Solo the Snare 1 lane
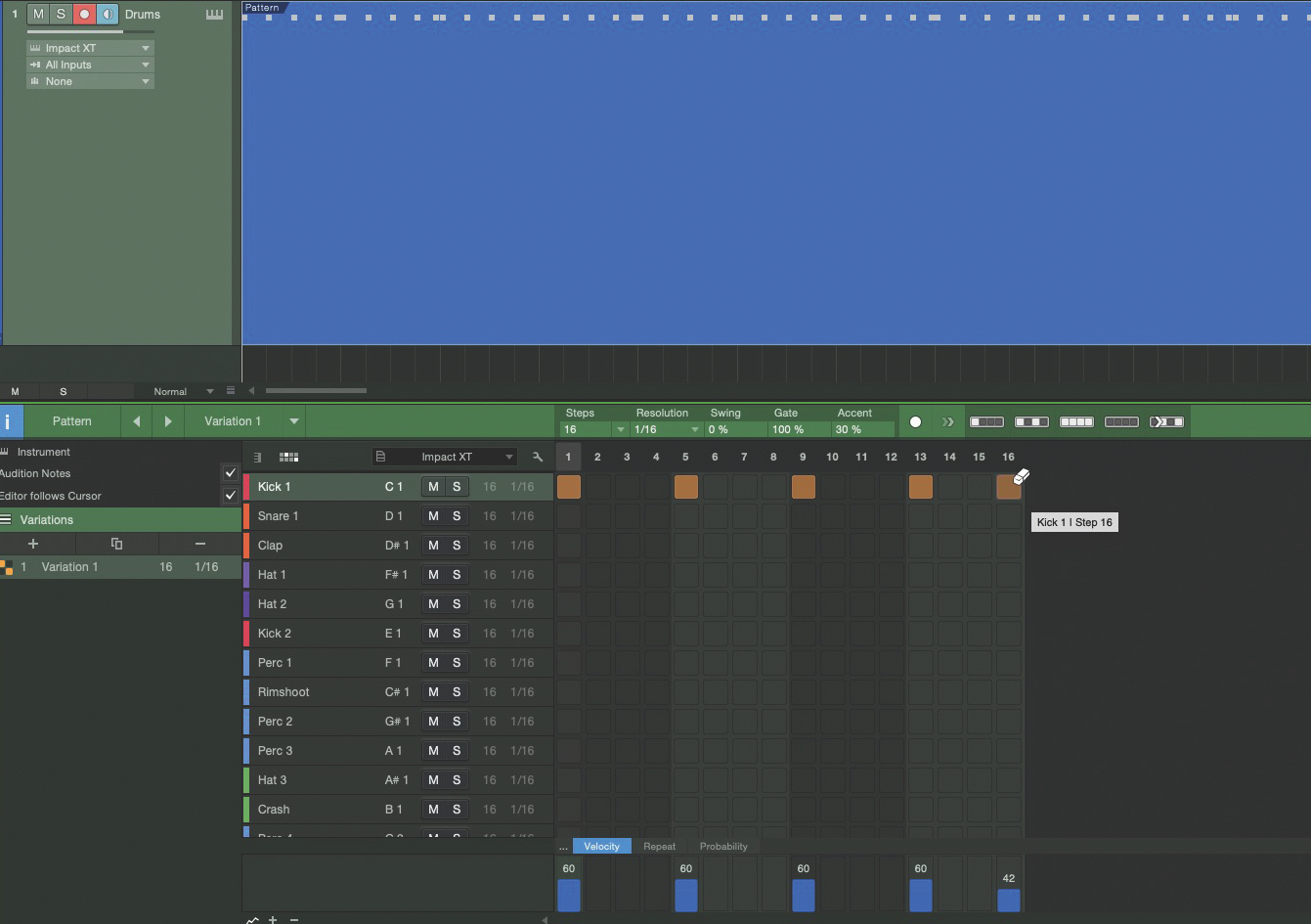 click(x=457, y=516)
